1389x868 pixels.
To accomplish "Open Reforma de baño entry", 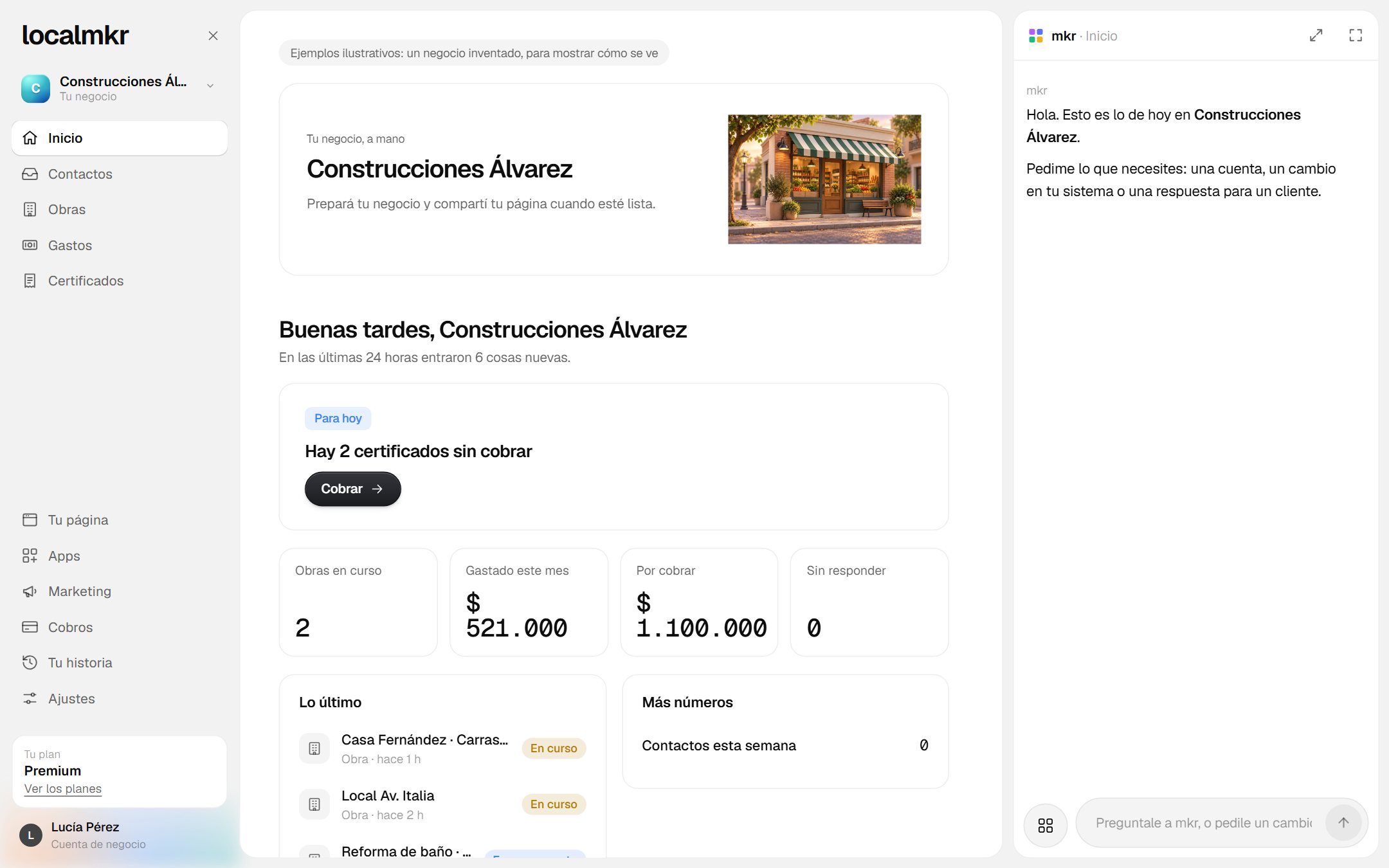I will (442, 851).
